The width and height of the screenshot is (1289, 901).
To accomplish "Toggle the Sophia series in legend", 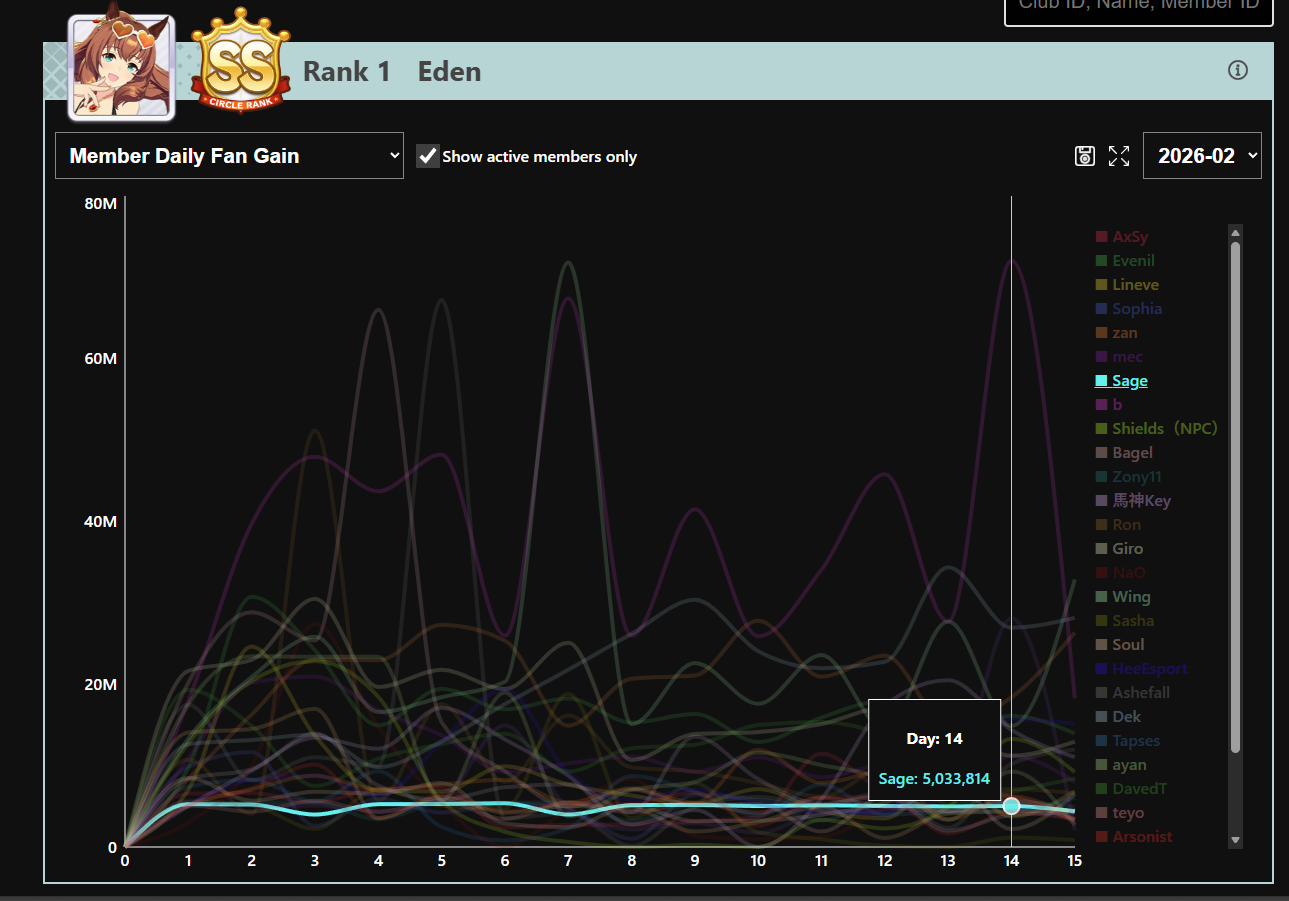I will tap(1128, 309).
